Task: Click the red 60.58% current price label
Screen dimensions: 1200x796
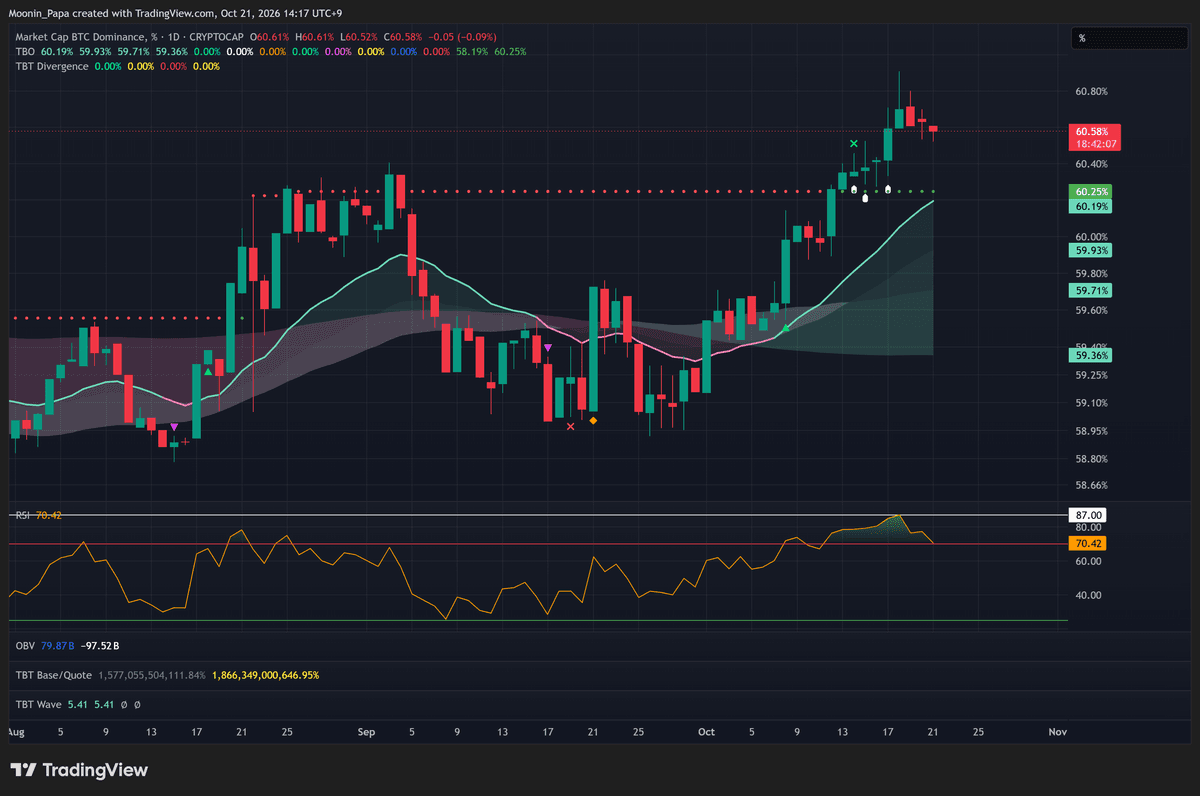Action: (x=1090, y=131)
